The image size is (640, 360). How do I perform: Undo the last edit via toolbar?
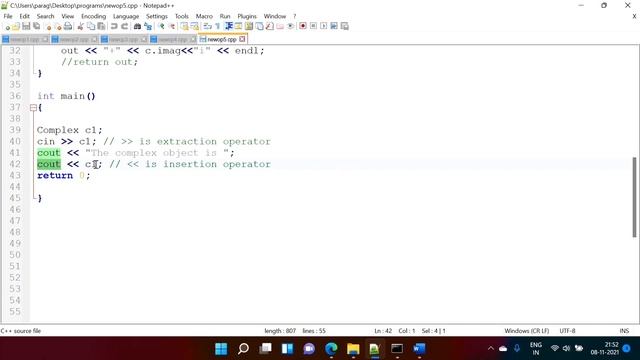(114, 26)
